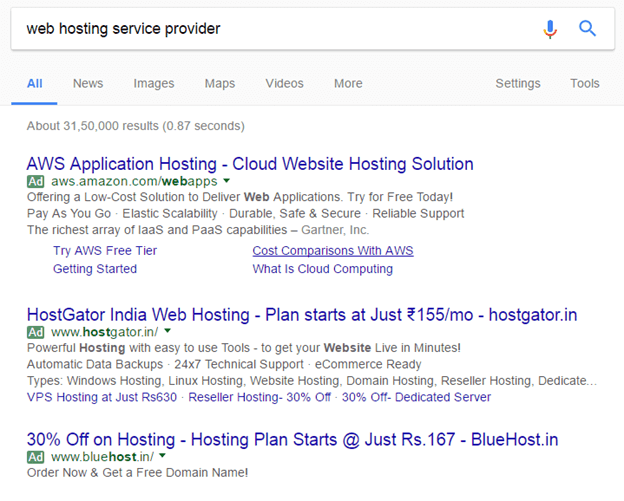Viewport: 624px width, 501px height.
Task: Open the search Tools menu
Action: click(585, 84)
